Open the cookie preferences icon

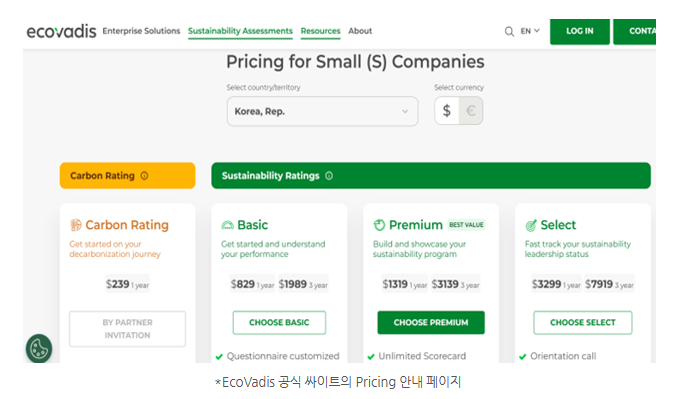(x=39, y=348)
